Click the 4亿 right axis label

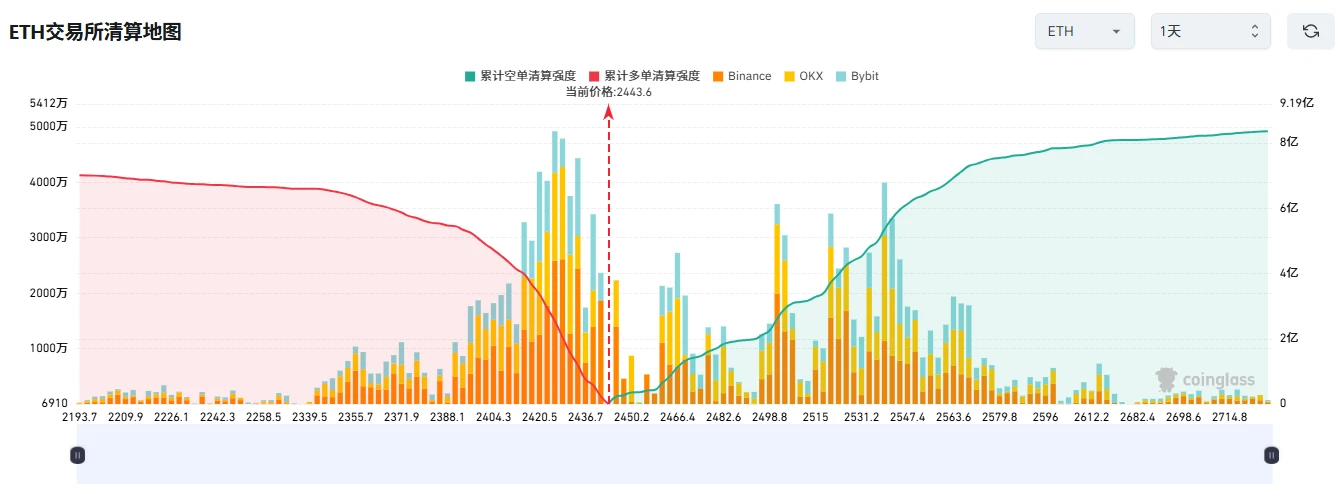[x=1288, y=273]
